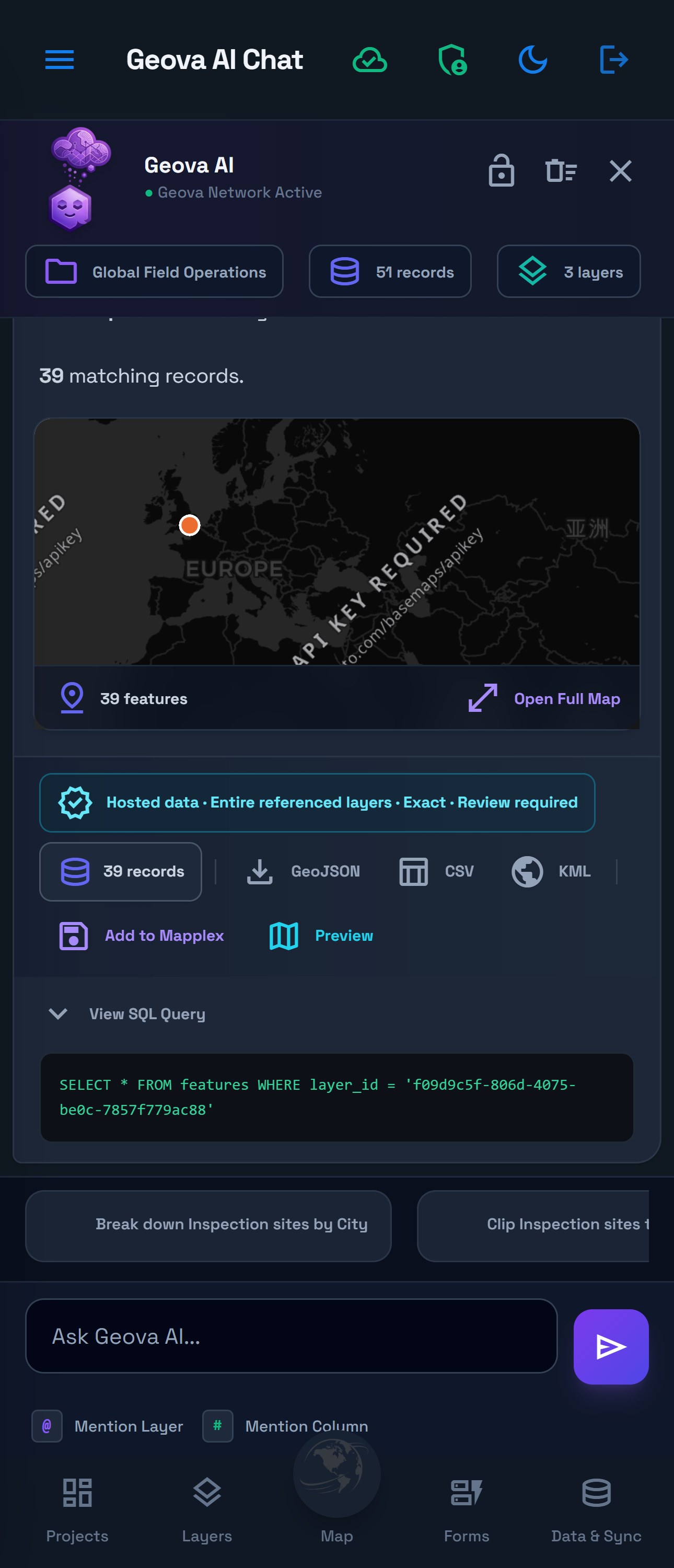The image size is (674, 1568).
Task: Click the SQL query code block
Action: [x=337, y=1097]
